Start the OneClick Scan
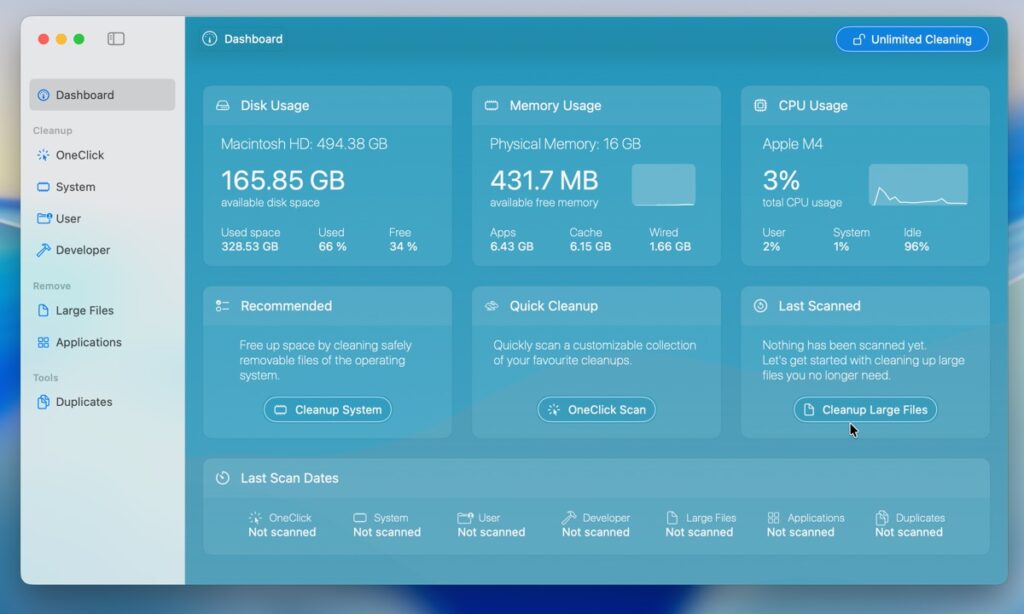The image size is (1024, 614). pos(596,410)
